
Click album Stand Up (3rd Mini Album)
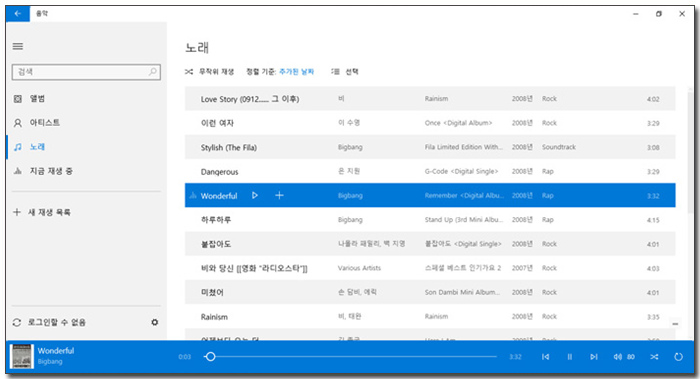[464, 220]
